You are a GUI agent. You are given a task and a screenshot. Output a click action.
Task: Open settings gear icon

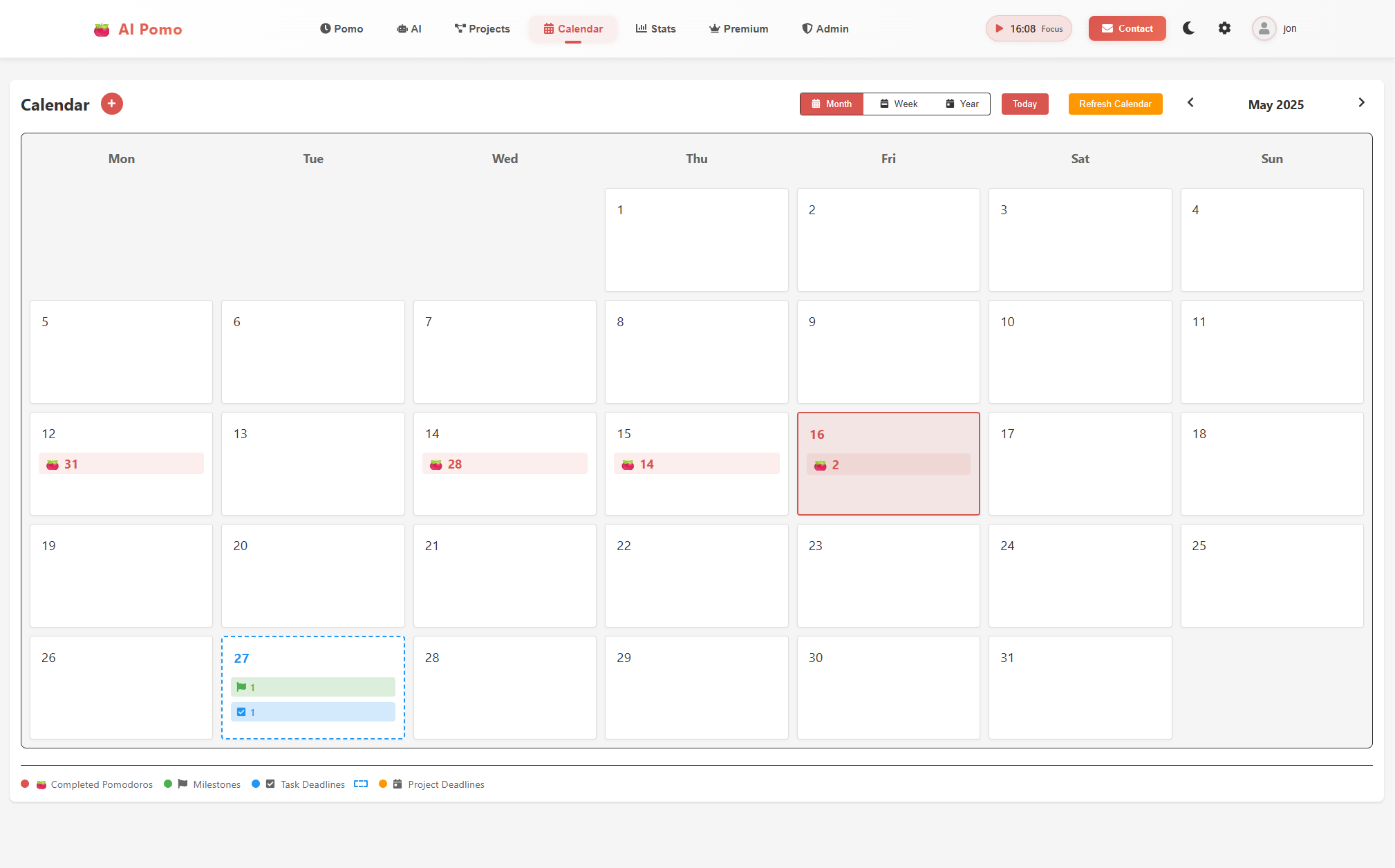point(1224,28)
